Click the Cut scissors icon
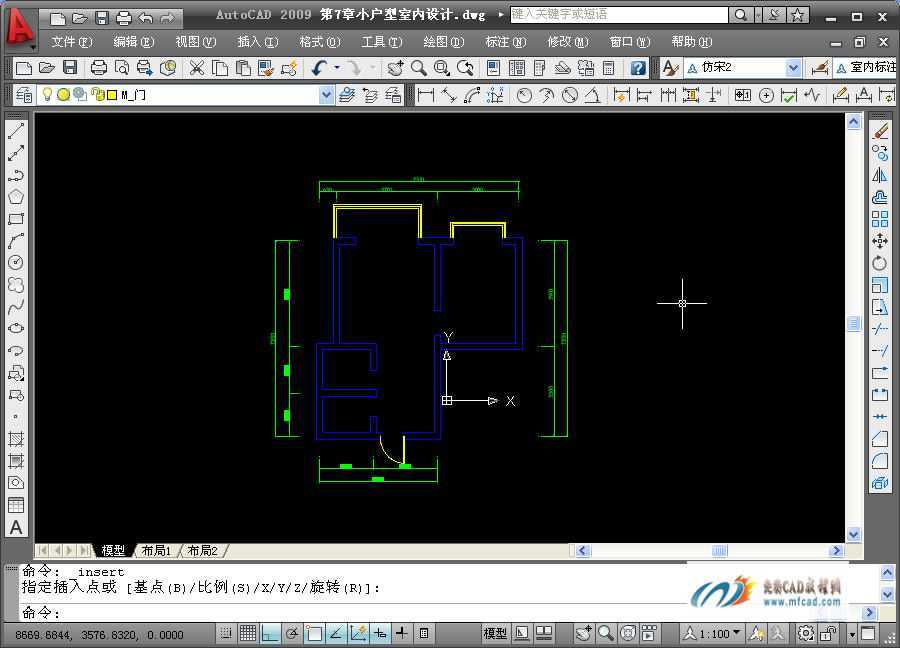900x648 pixels. coord(197,68)
